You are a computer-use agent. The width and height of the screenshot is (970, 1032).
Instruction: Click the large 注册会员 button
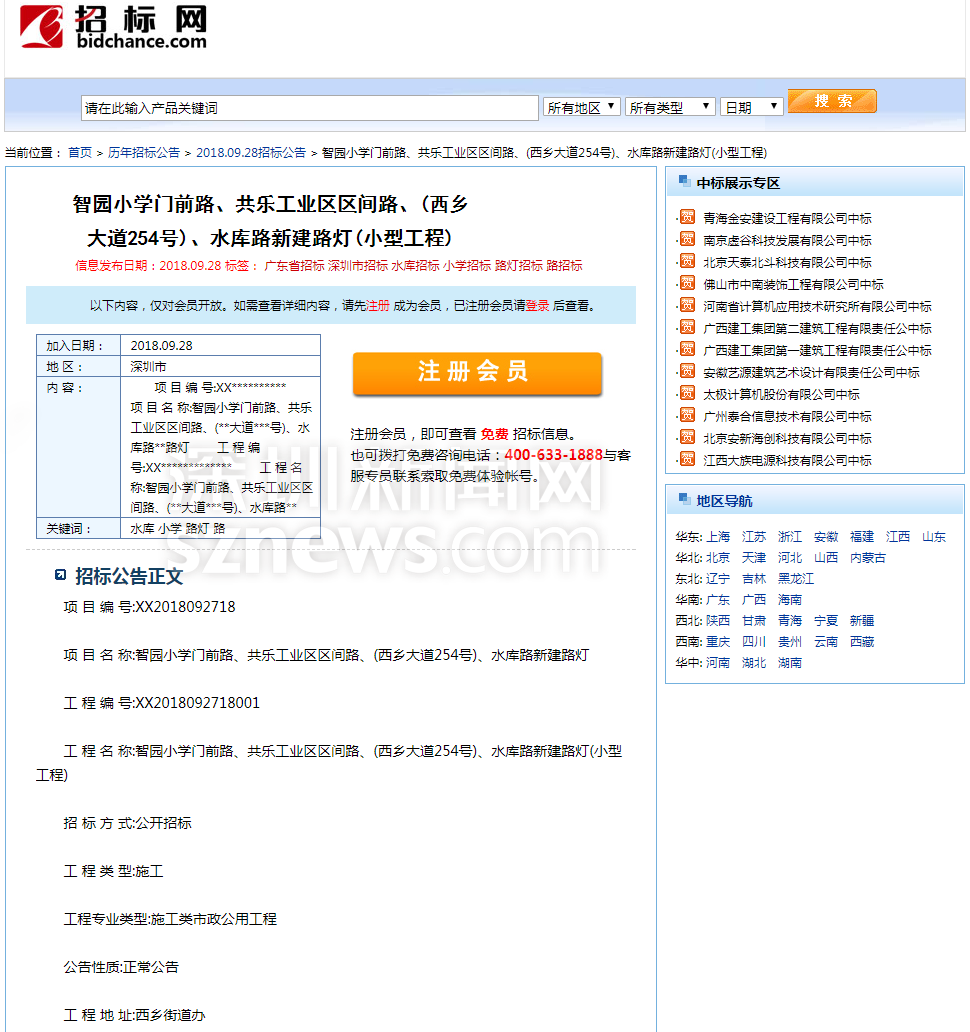[477, 373]
